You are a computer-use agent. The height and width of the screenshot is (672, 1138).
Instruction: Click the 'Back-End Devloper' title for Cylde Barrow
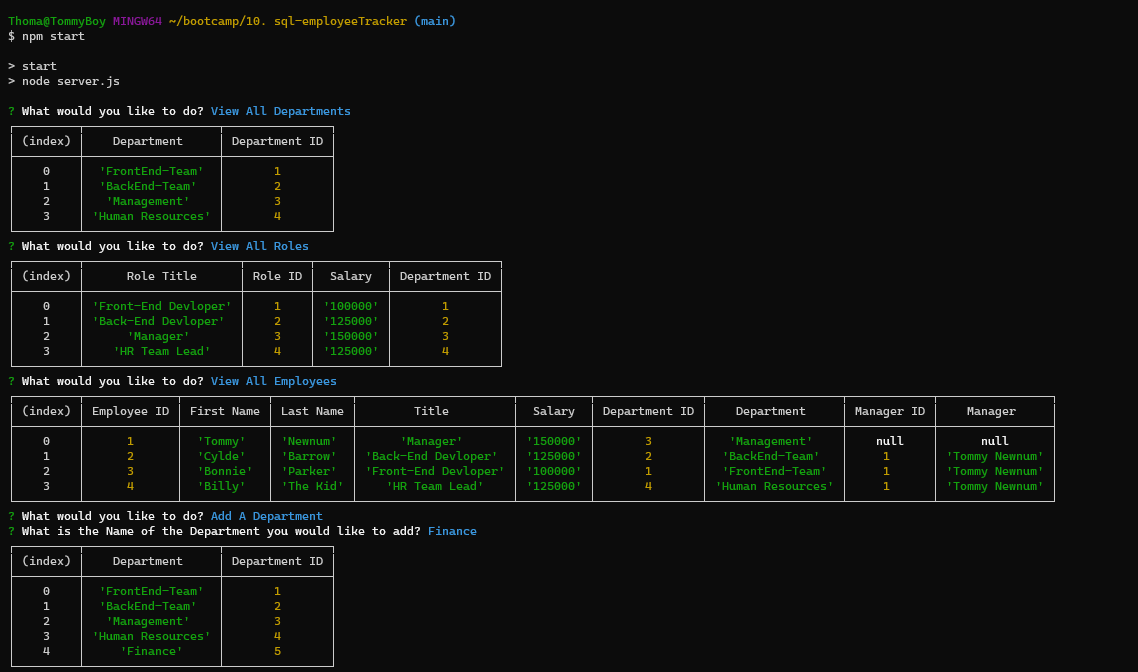pos(432,455)
